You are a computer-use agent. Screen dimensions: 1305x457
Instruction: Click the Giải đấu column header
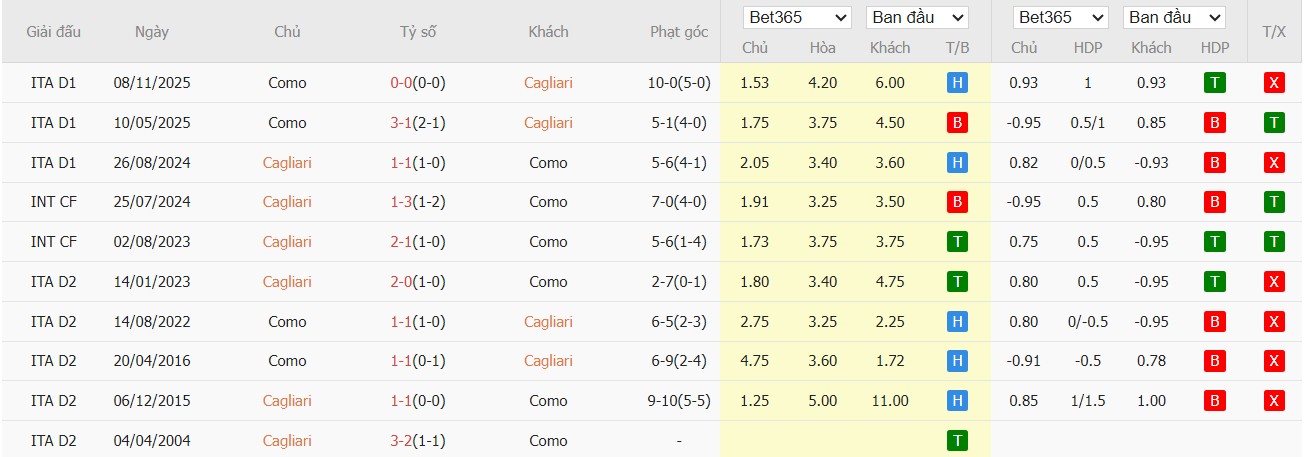click(x=54, y=32)
